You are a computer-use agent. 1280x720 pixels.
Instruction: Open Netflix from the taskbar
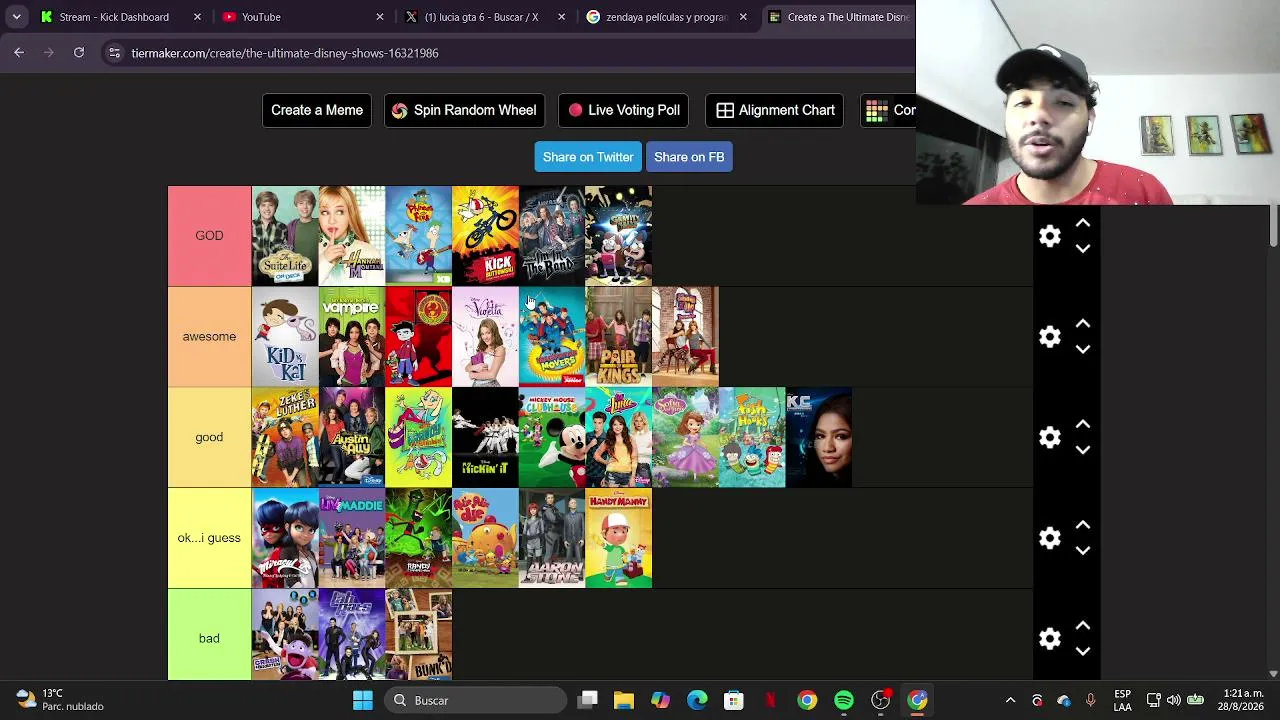(770, 700)
